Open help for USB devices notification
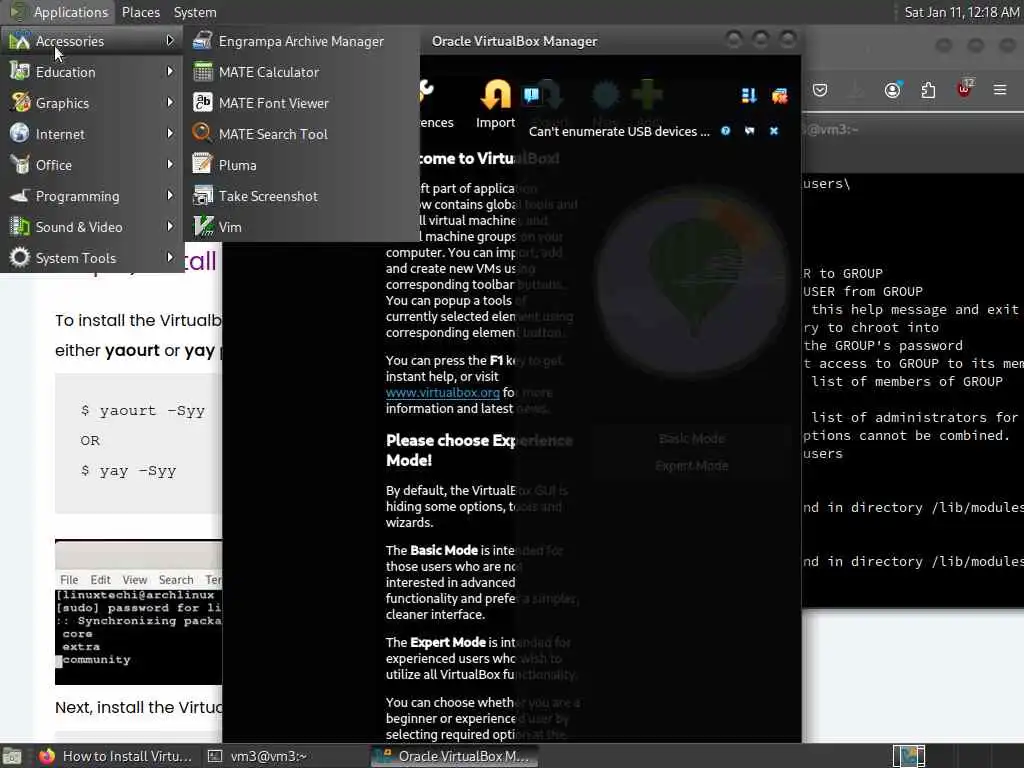This screenshot has width=1024, height=768. [x=726, y=131]
